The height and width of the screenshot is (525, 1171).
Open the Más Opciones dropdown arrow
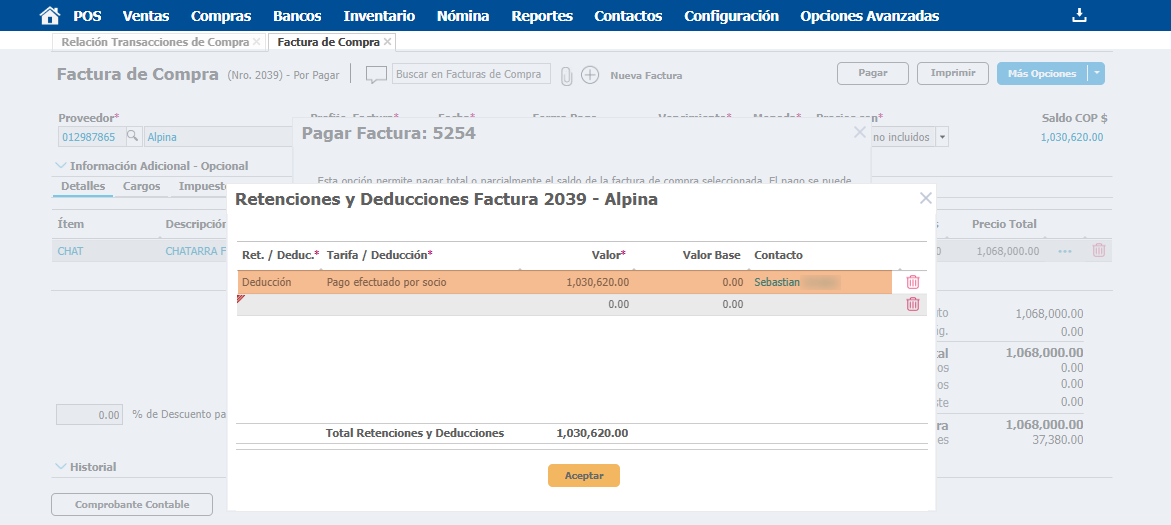pos(1096,73)
